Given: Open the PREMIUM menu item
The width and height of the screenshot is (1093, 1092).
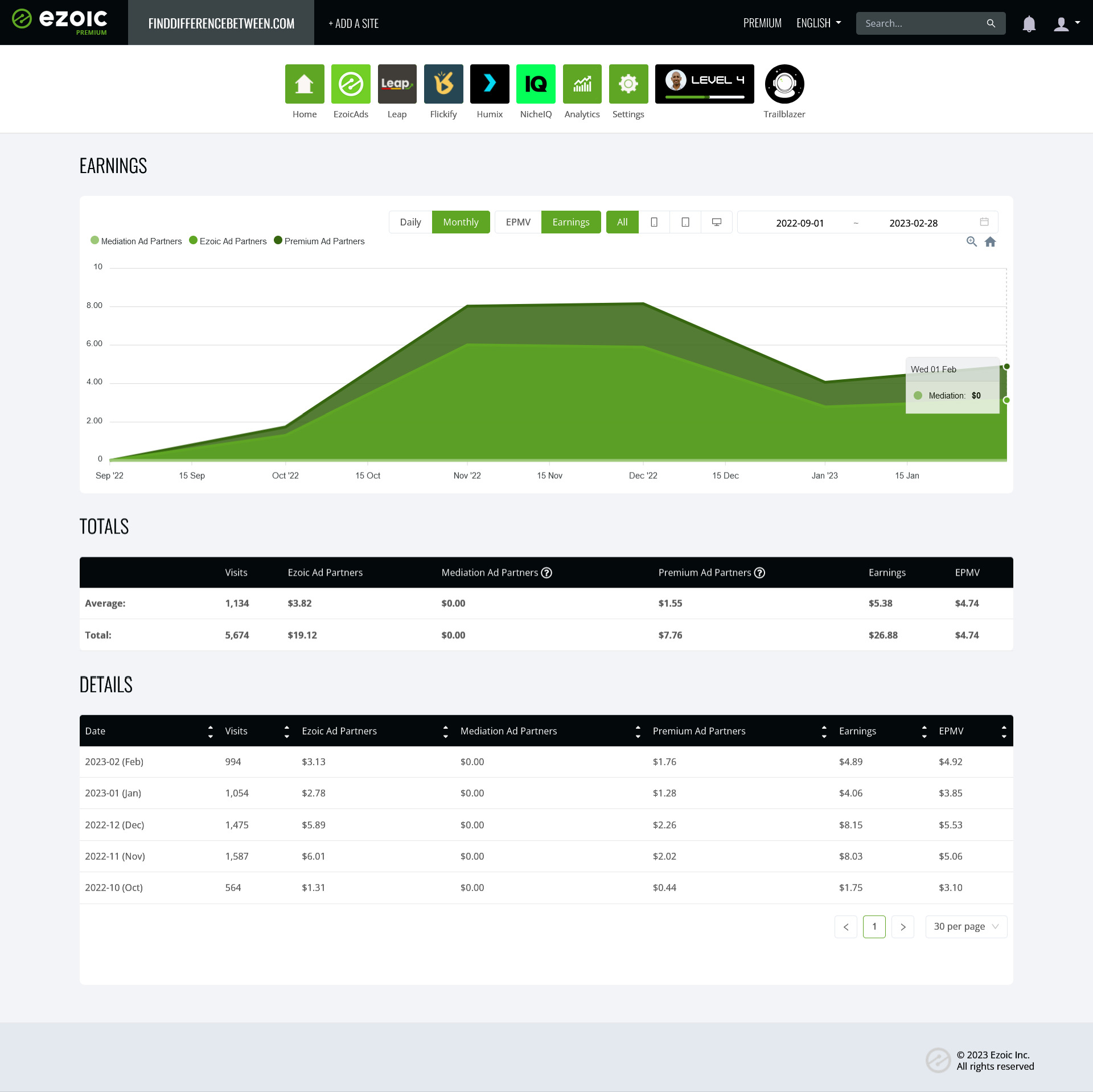Looking at the screenshot, I should 762,23.
